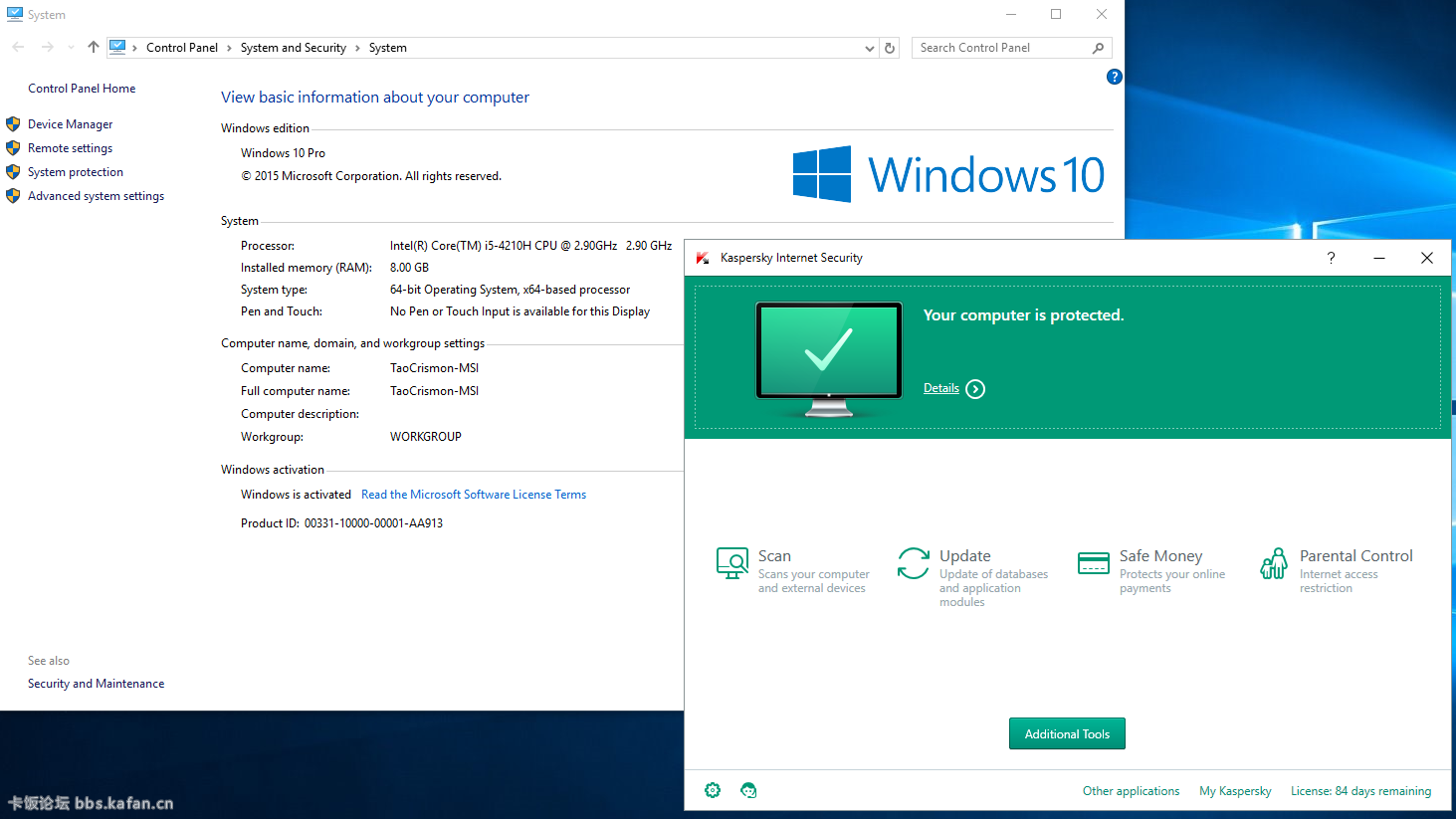Click the protected computer monitor image
1456x819 pixels.
pos(829,359)
